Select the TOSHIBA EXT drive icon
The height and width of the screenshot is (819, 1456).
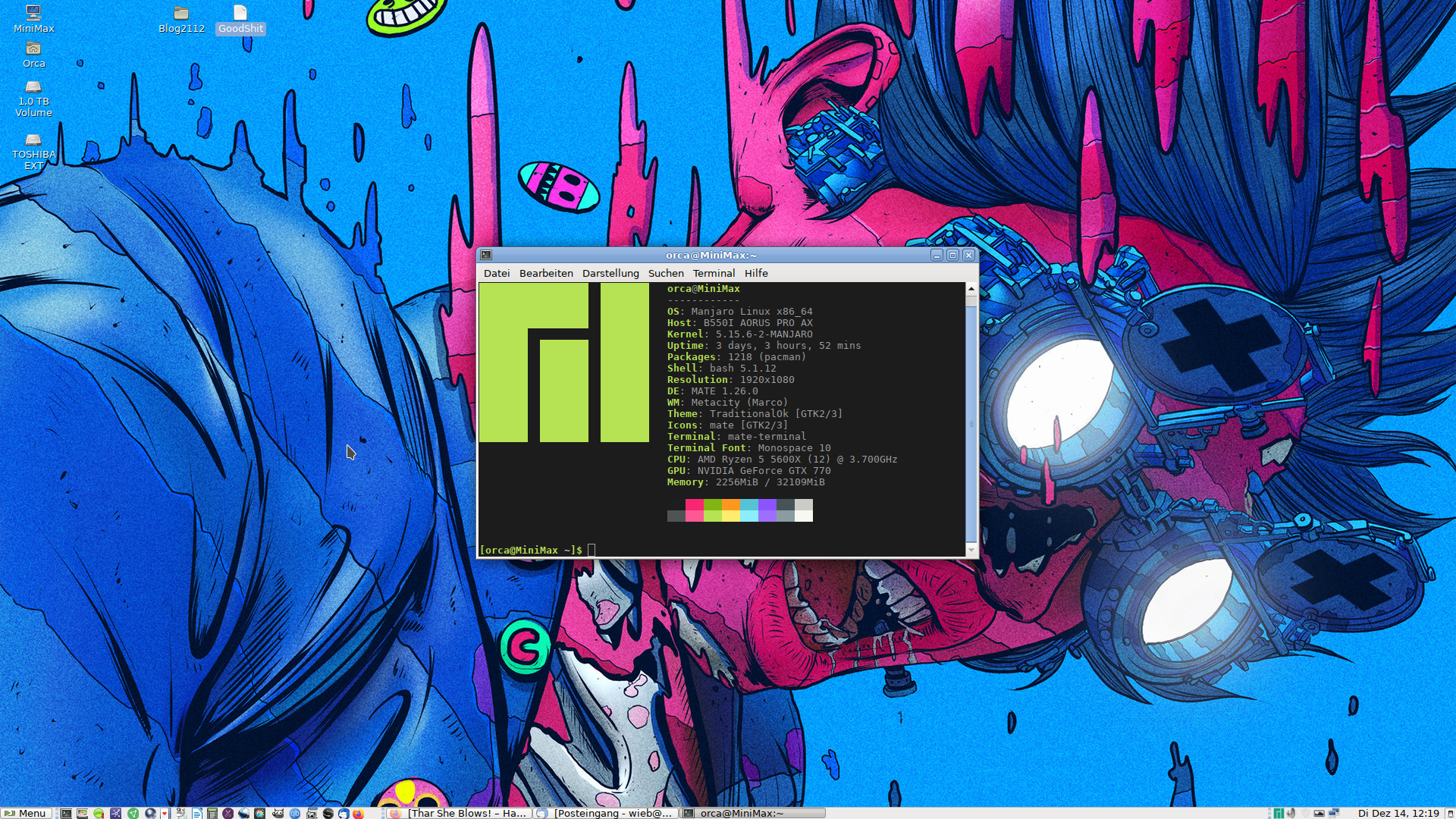[33, 152]
